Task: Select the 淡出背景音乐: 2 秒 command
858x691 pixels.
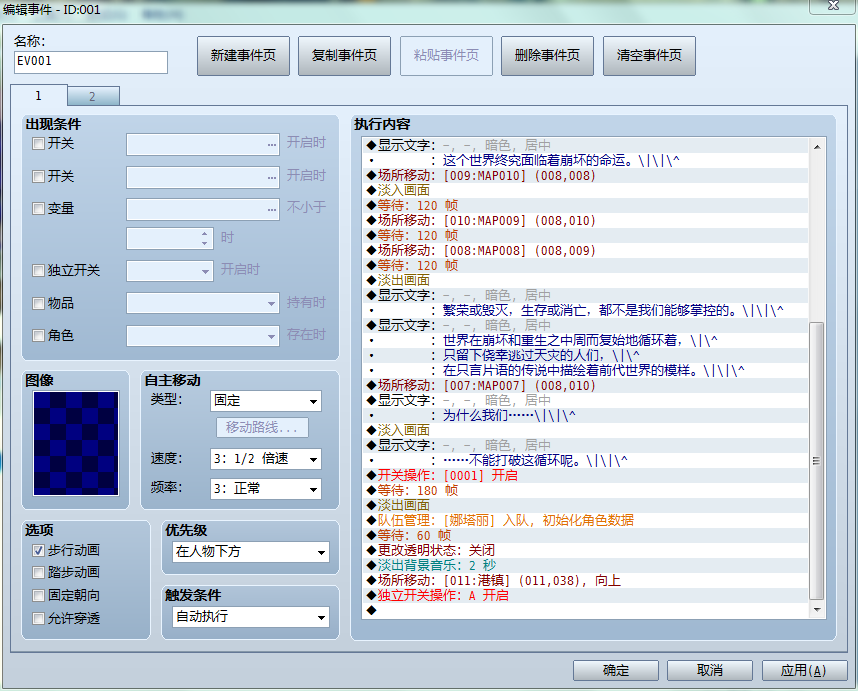Action: click(585, 565)
